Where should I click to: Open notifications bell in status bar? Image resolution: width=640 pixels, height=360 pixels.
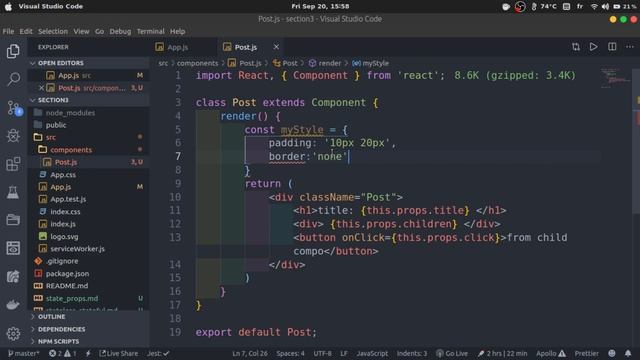[x=628, y=353]
